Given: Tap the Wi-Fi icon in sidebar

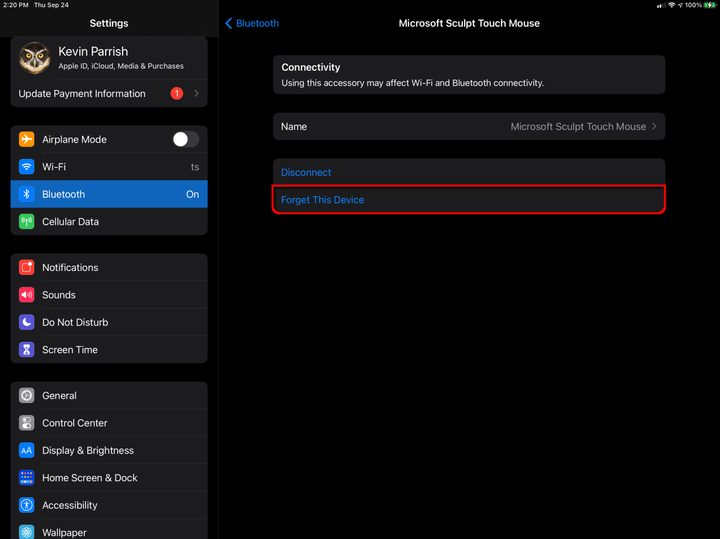Looking at the screenshot, I should point(27,167).
